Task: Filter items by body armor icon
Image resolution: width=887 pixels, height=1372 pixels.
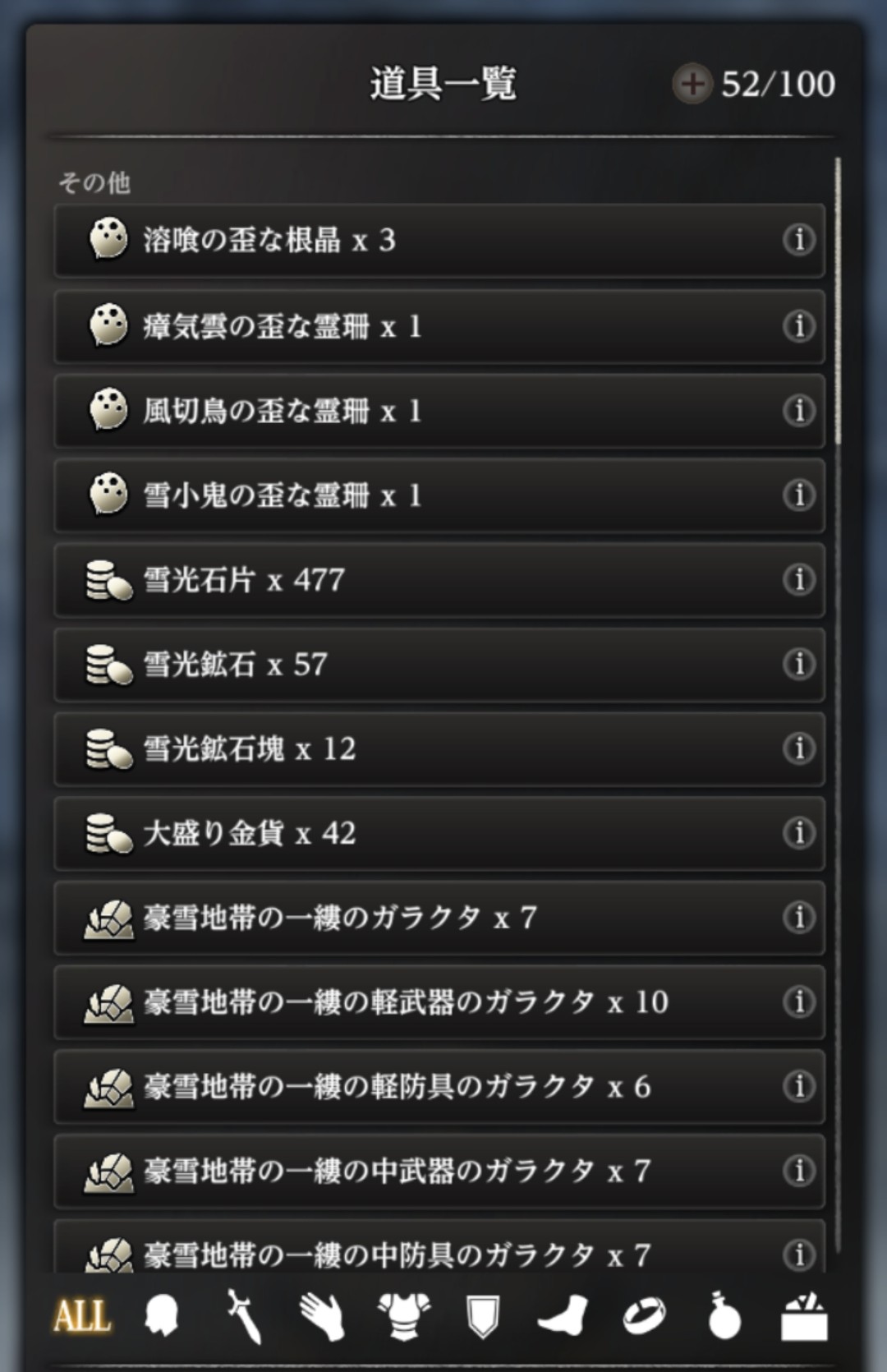Action: point(403,1316)
